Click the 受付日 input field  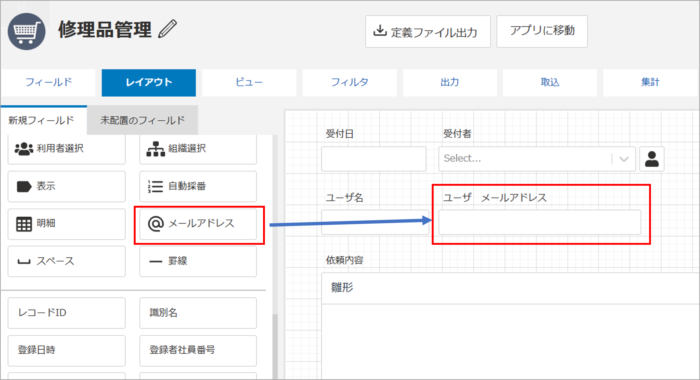pos(374,159)
